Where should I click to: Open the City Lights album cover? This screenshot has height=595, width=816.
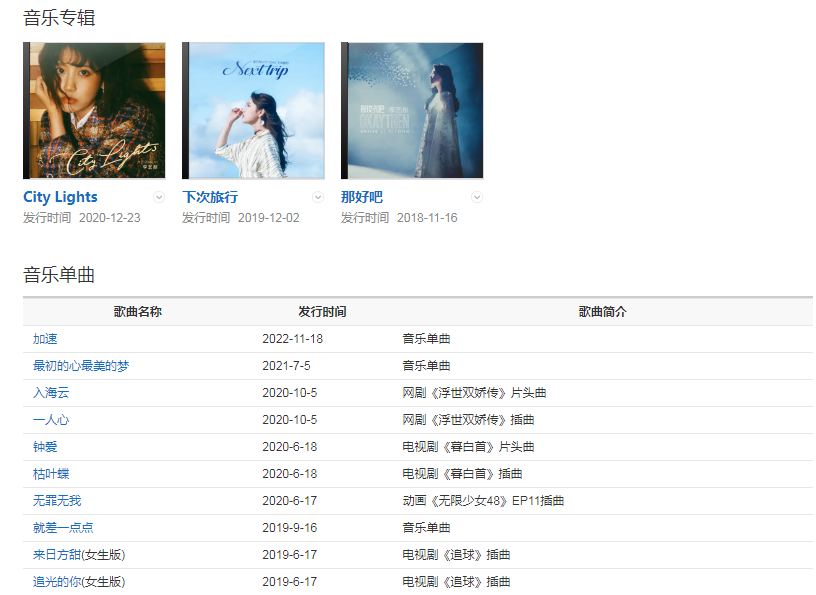(x=94, y=110)
